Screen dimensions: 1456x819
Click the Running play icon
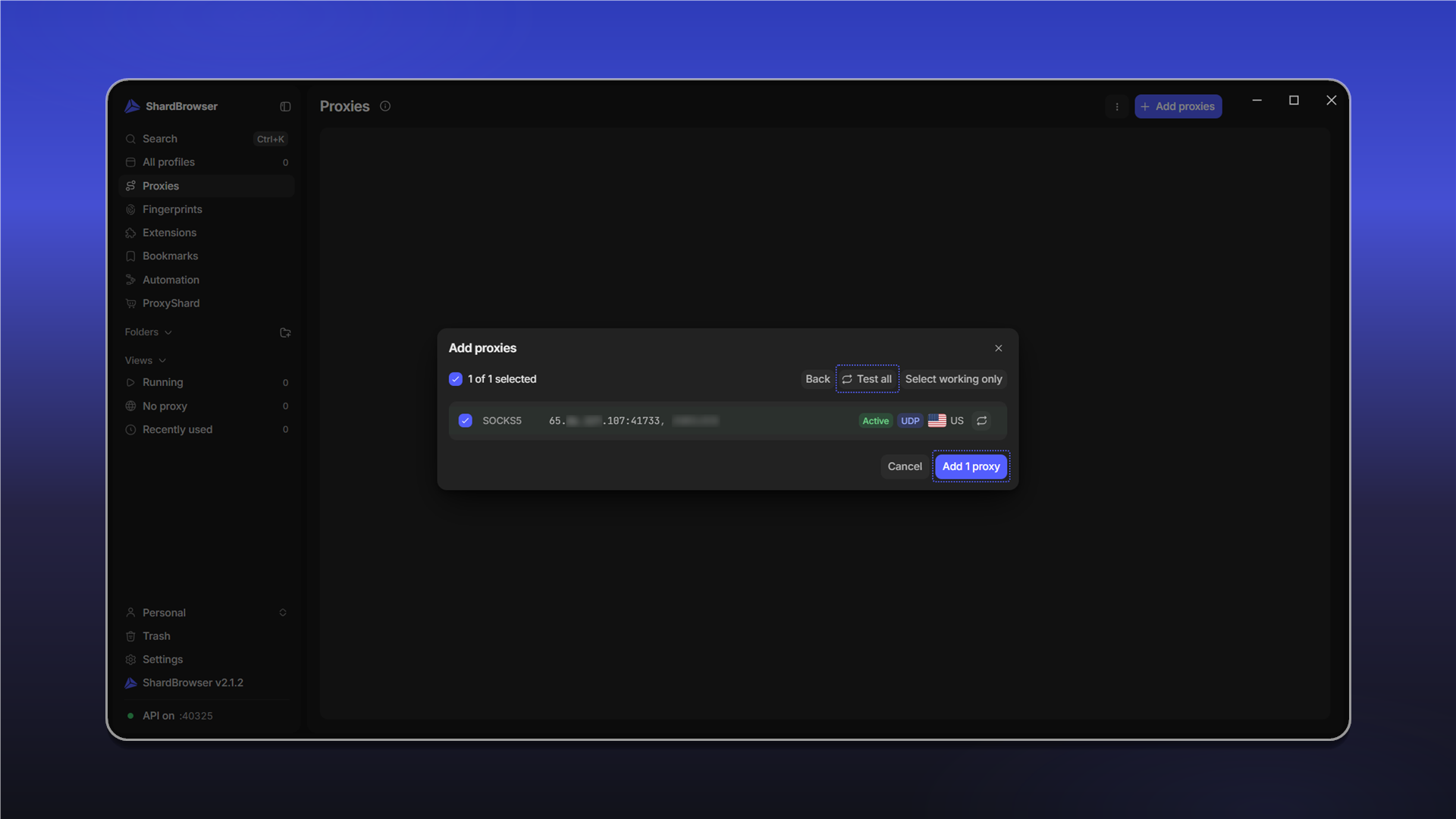pyautogui.click(x=130, y=383)
